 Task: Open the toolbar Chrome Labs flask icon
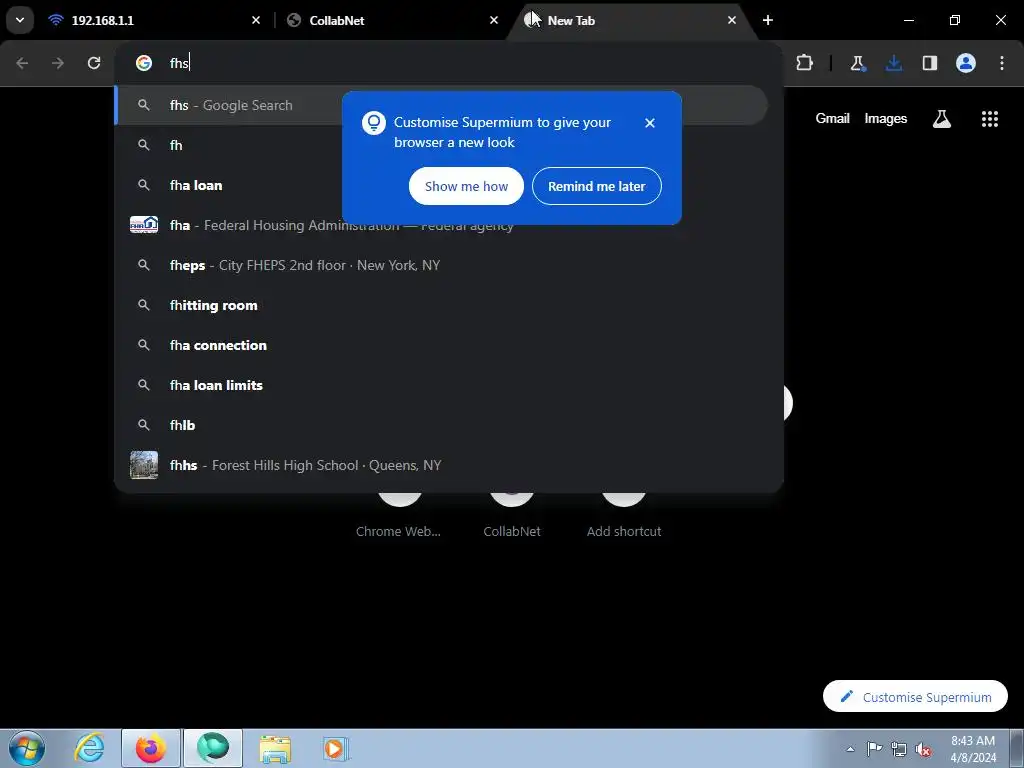tap(857, 63)
